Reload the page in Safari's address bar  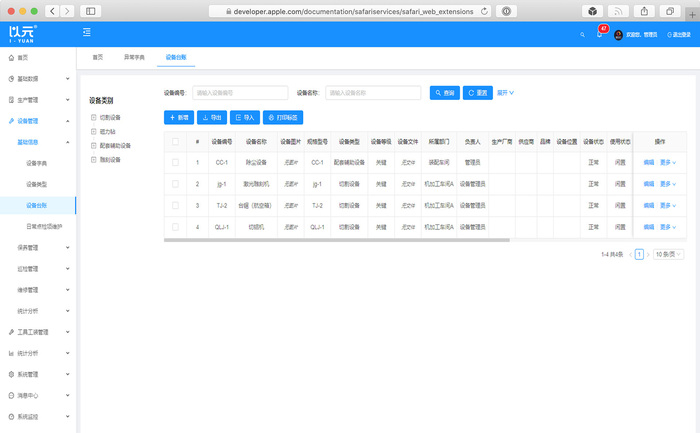pos(485,10)
